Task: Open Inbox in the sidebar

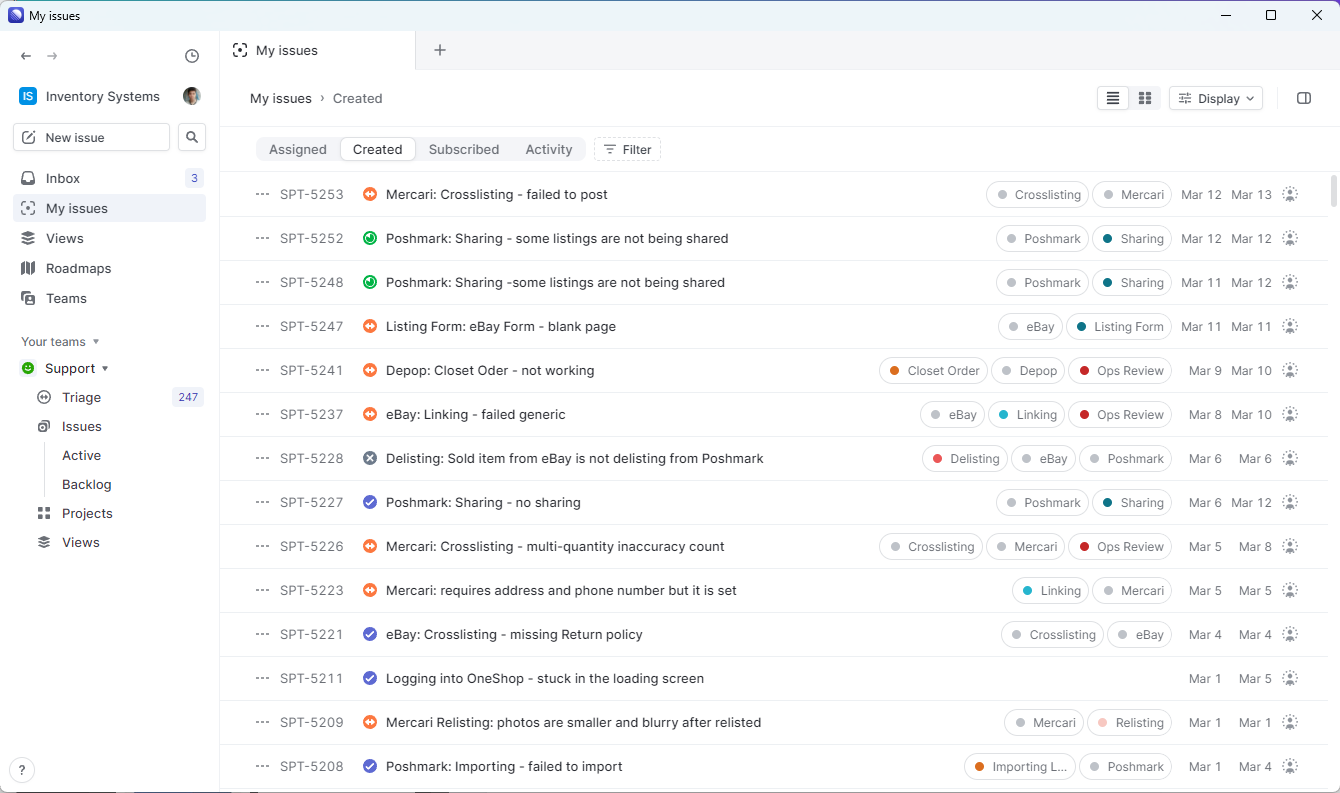Action: (110, 178)
